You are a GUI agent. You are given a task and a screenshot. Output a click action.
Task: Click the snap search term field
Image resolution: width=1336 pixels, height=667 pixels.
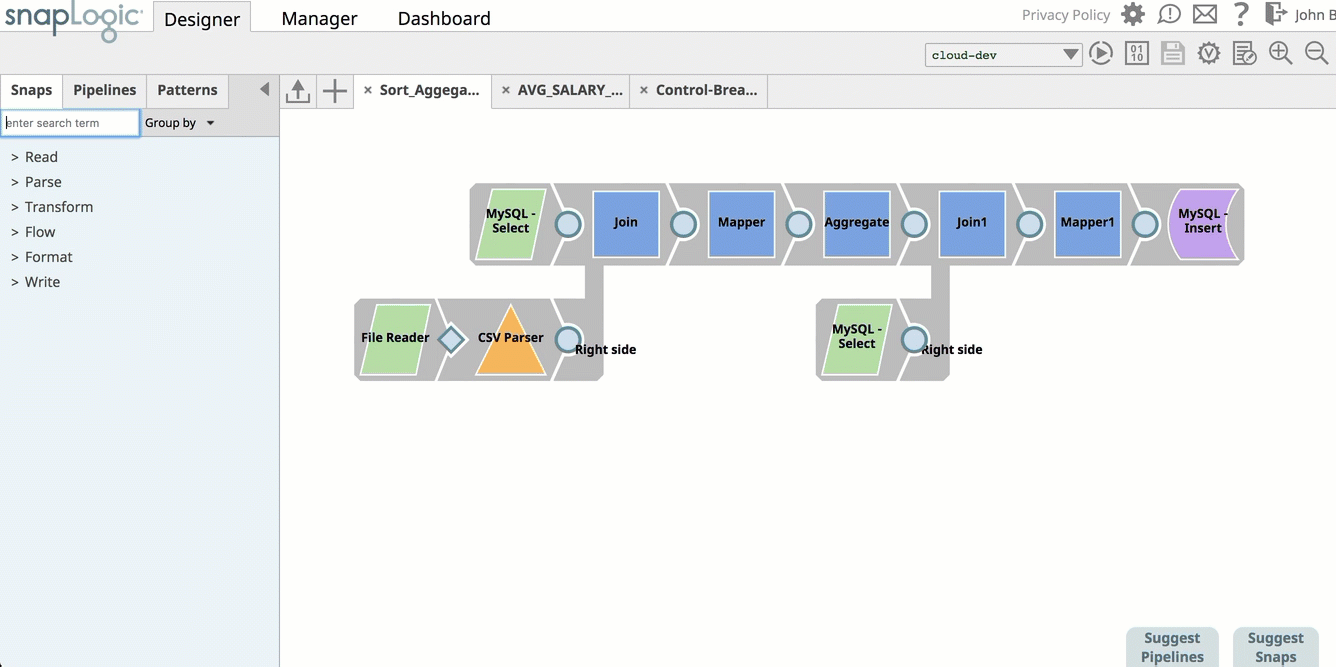click(x=70, y=123)
